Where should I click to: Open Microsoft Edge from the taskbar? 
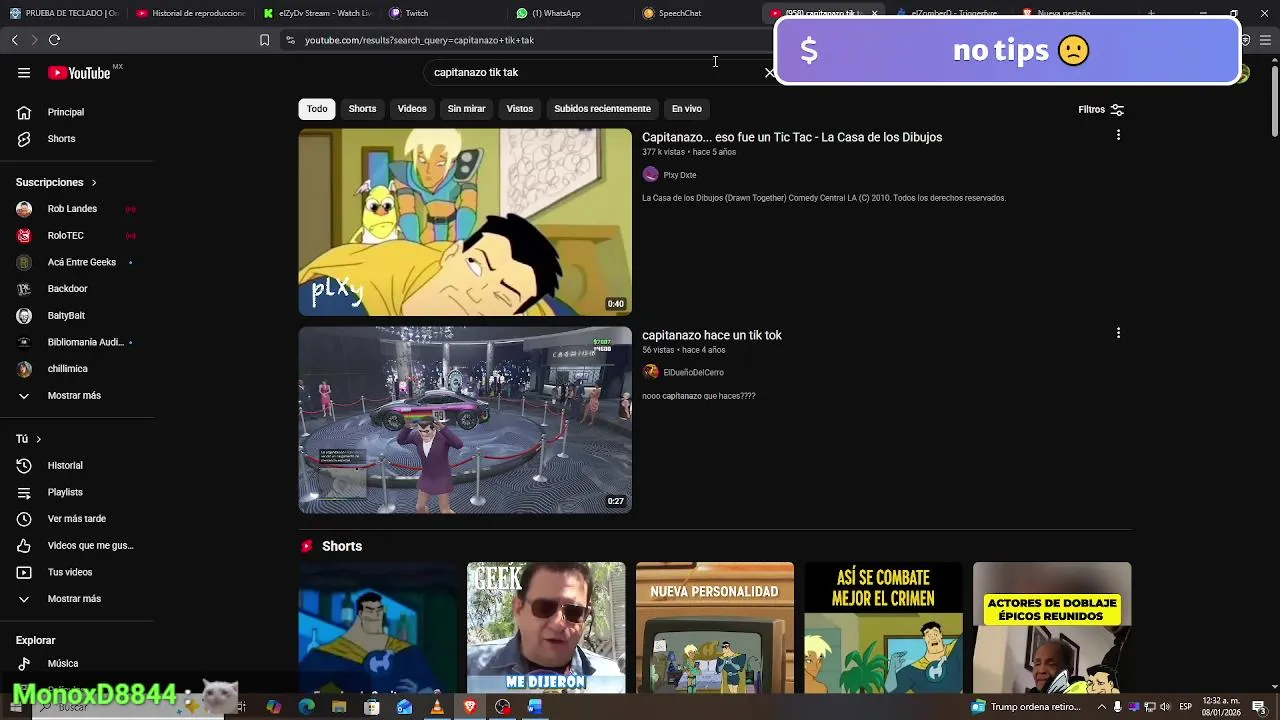pos(306,707)
